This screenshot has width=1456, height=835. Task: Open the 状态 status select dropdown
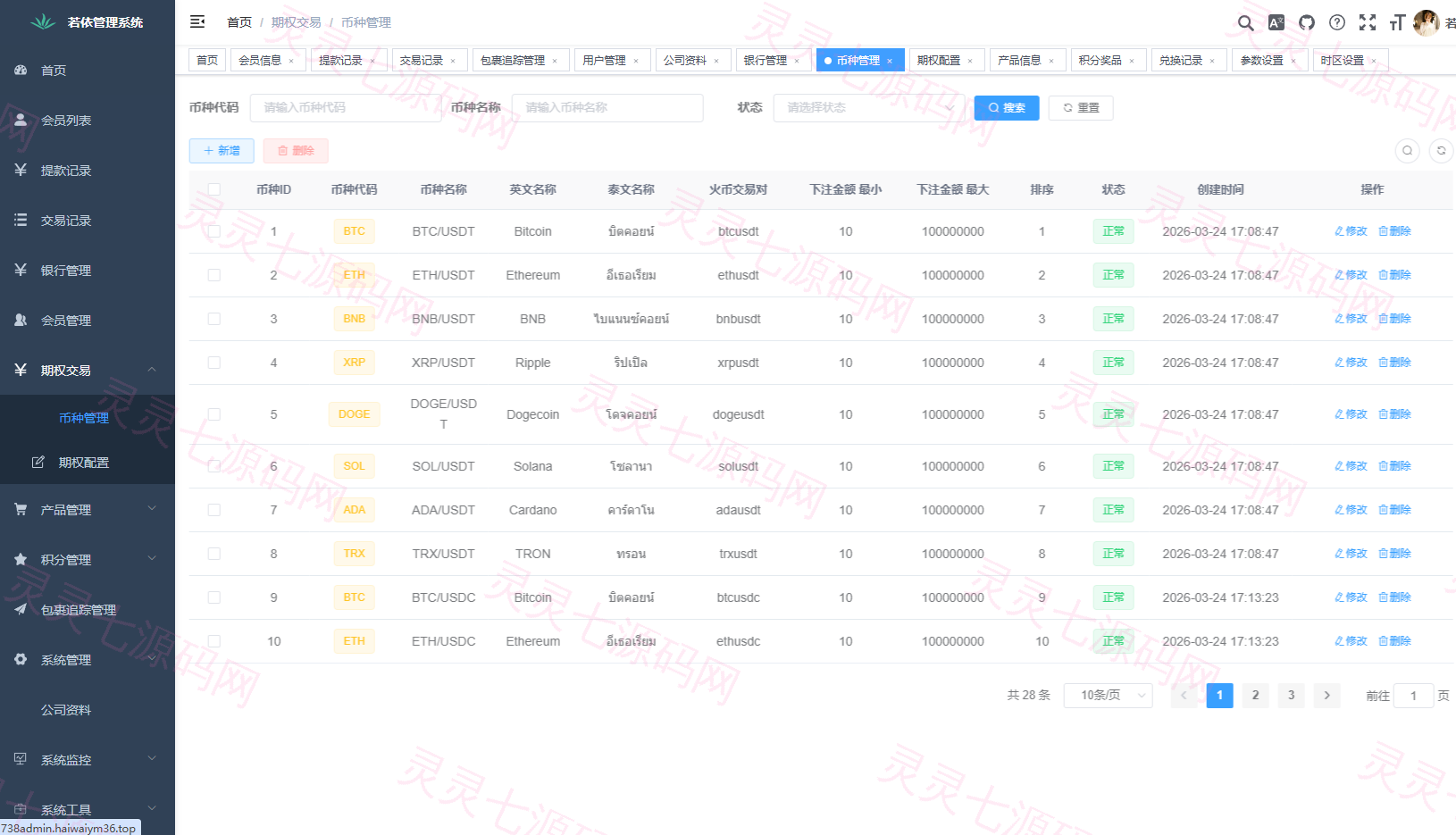[868, 108]
